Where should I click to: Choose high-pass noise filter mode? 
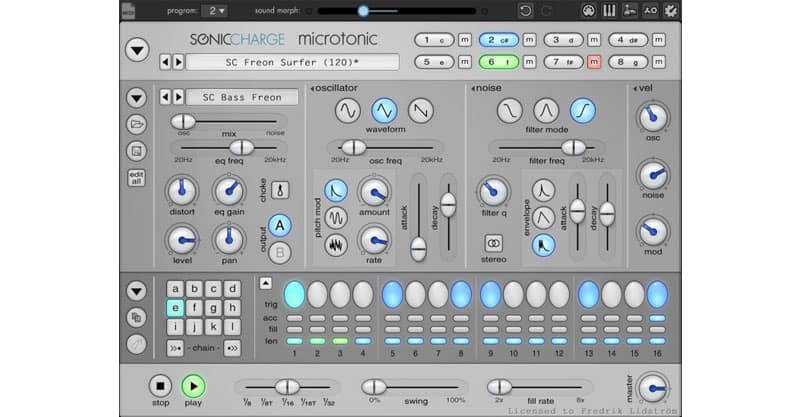tap(583, 110)
